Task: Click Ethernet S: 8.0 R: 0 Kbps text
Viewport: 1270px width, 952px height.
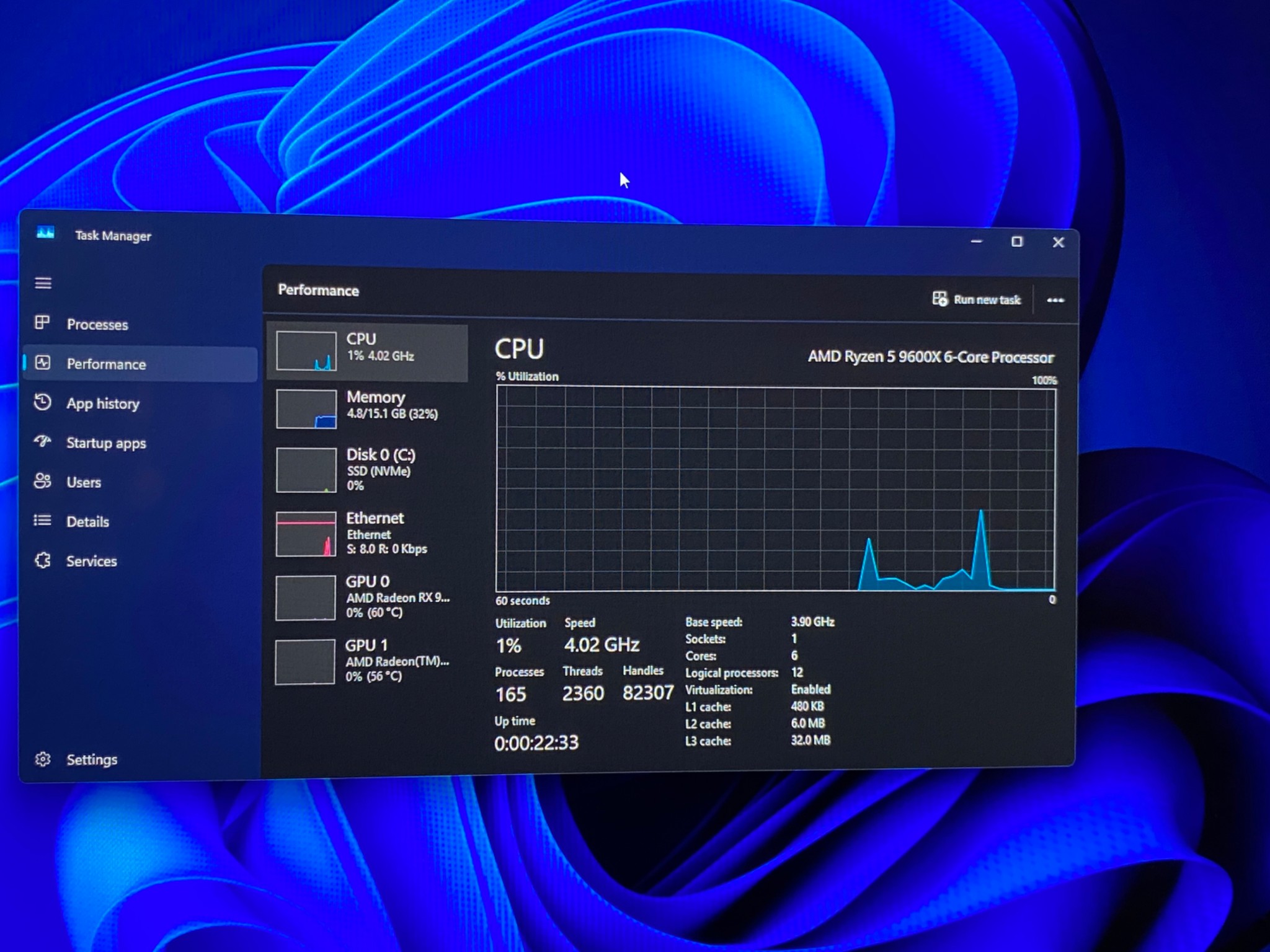Action: click(387, 549)
